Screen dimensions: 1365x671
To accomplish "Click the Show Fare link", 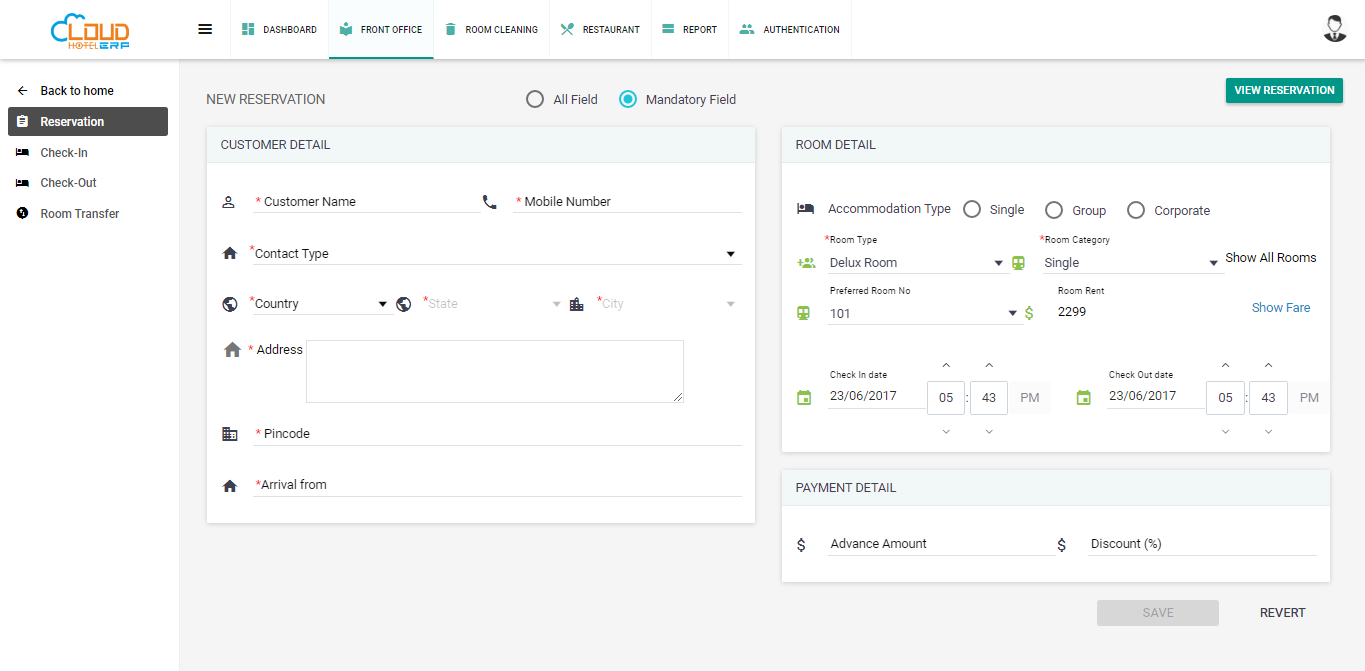I will coord(1280,308).
